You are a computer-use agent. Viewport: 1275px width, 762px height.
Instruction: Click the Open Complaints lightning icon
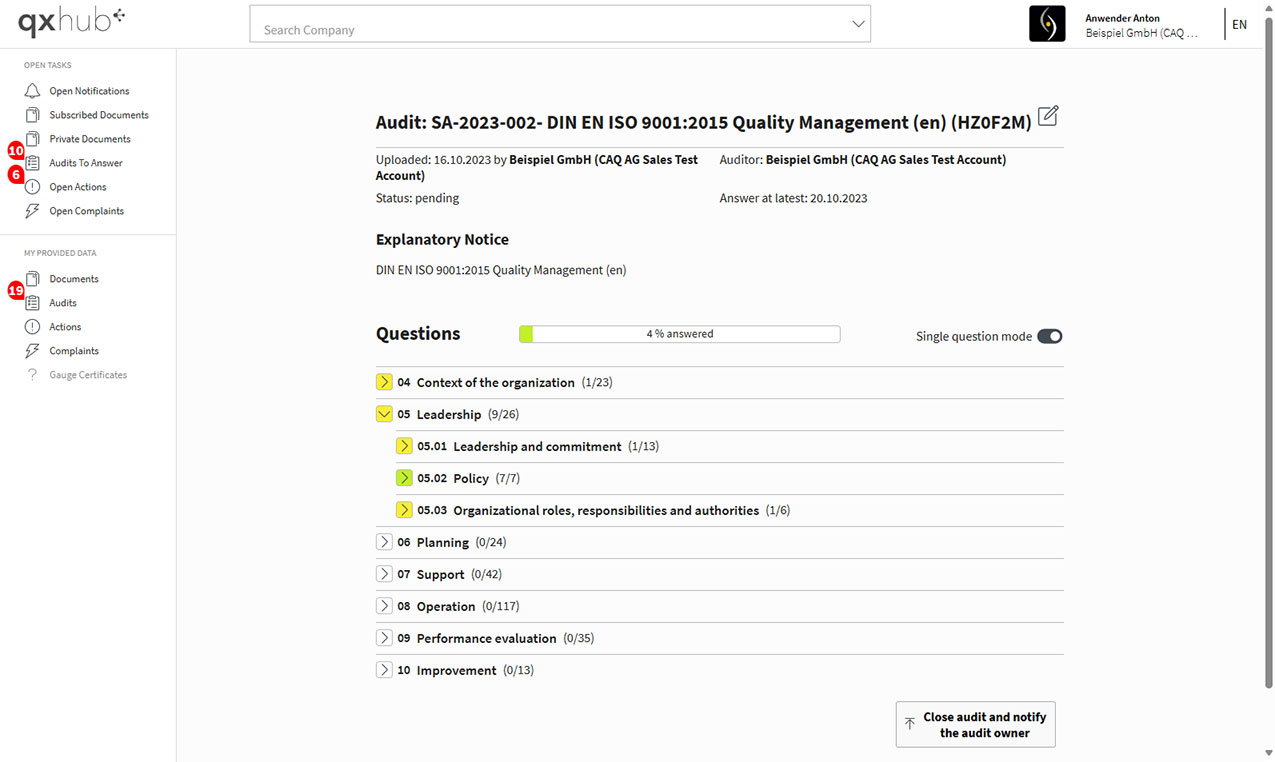coord(33,211)
